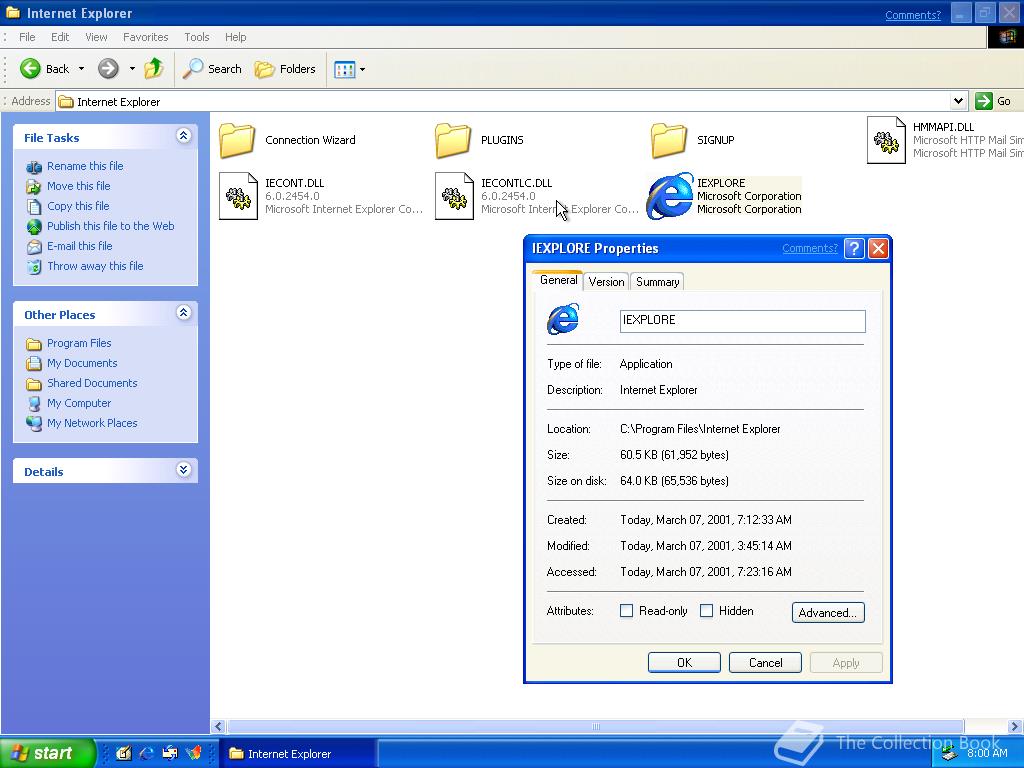Click scrollbar right arrow
The height and width of the screenshot is (768, 1024).
point(1015,726)
